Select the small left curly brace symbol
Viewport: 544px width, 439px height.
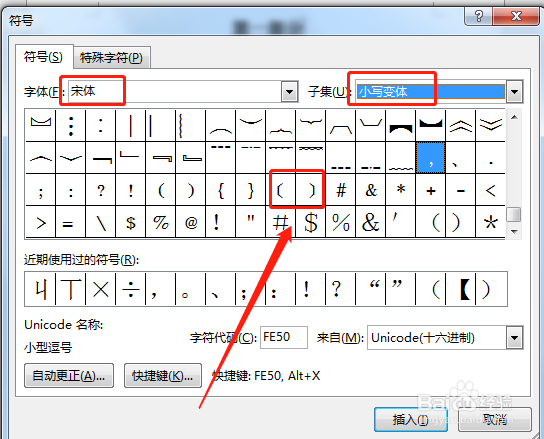(221, 190)
